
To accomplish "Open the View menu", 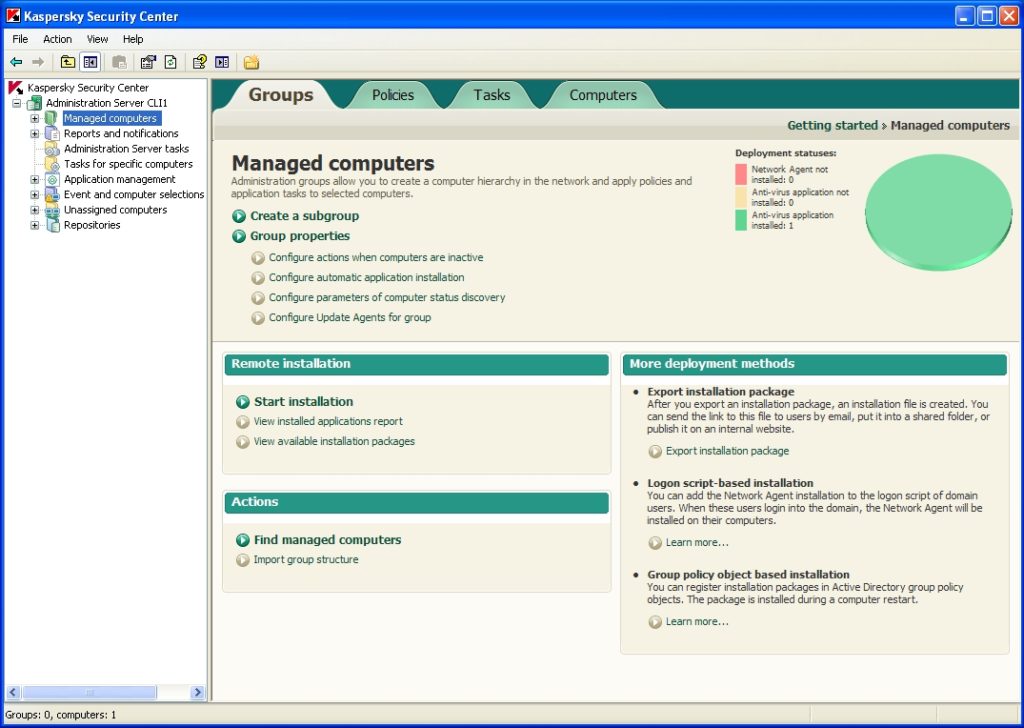I will (97, 39).
